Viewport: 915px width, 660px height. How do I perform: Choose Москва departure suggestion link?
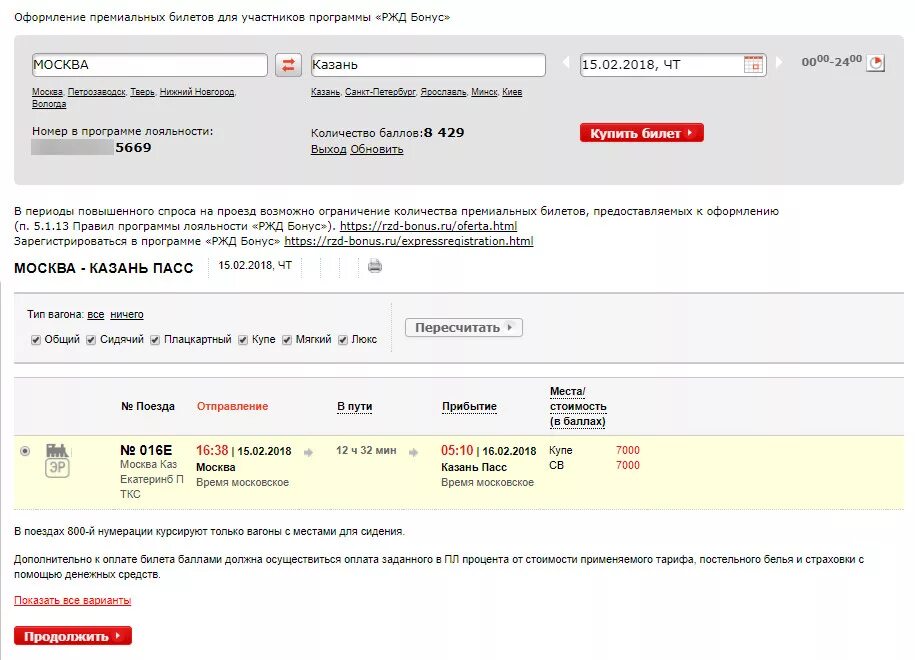[x=47, y=92]
